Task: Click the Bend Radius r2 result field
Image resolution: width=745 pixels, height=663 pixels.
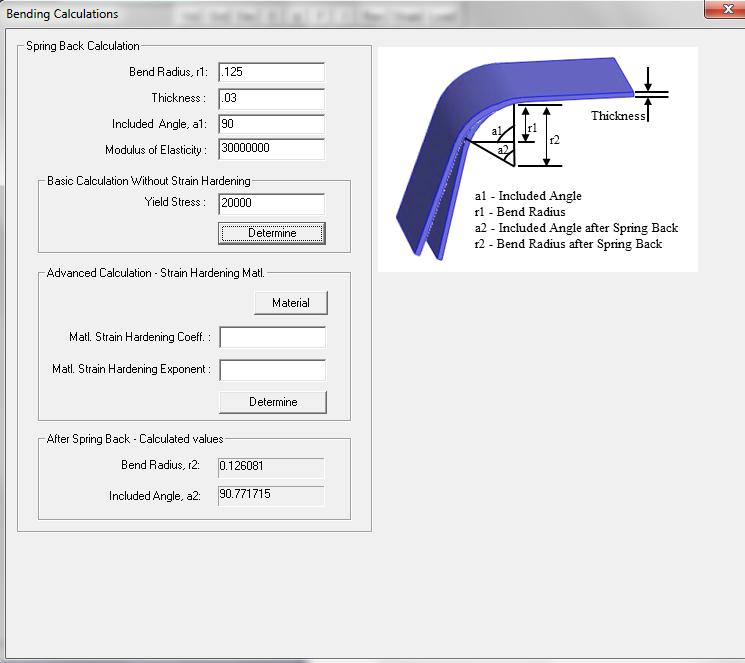Action: 271,467
